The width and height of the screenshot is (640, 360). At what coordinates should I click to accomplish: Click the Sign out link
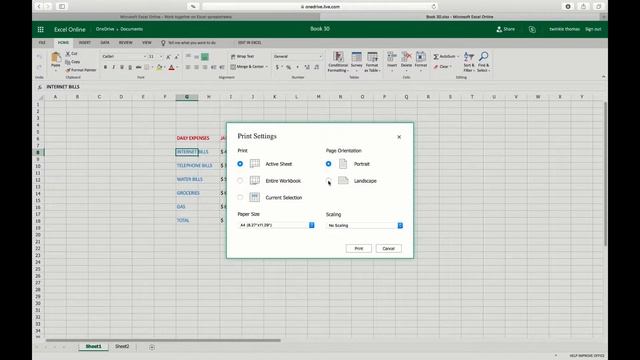(x=593, y=29)
